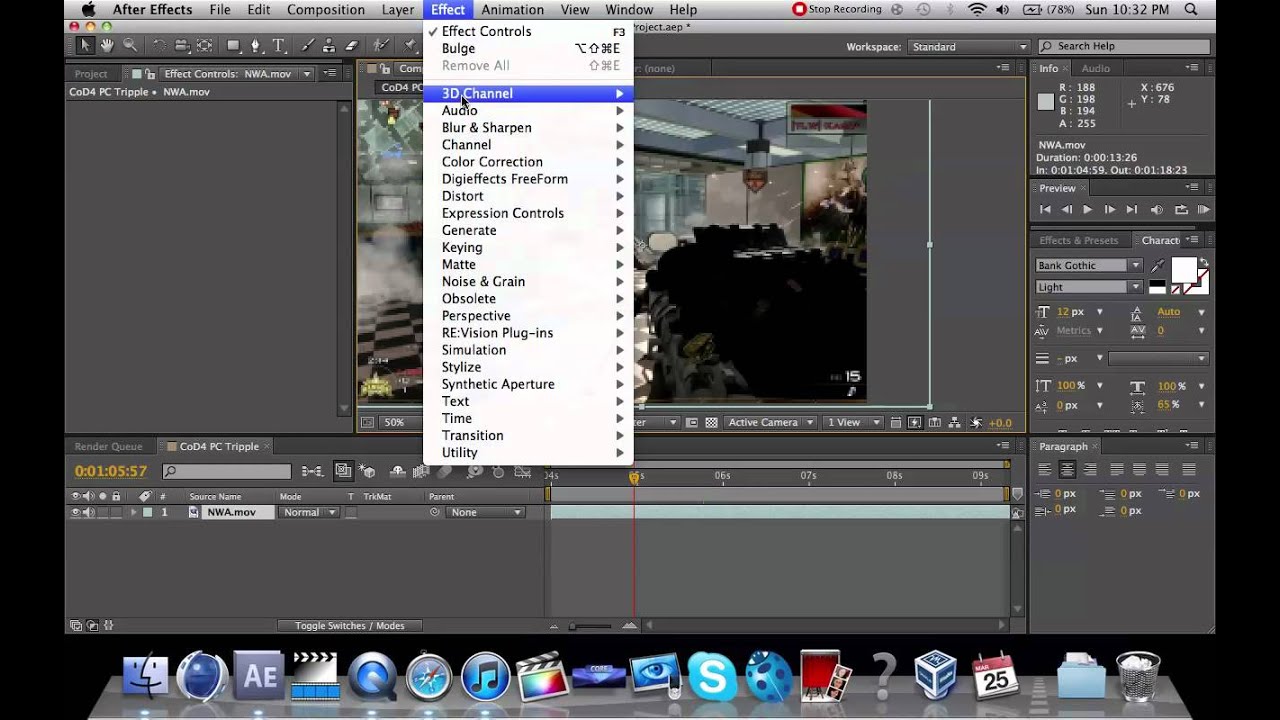Image resolution: width=1280 pixels, height=720 pixels.
Task: Select the Brush tool
Action: pyautogui.click(x=308, y=46)
